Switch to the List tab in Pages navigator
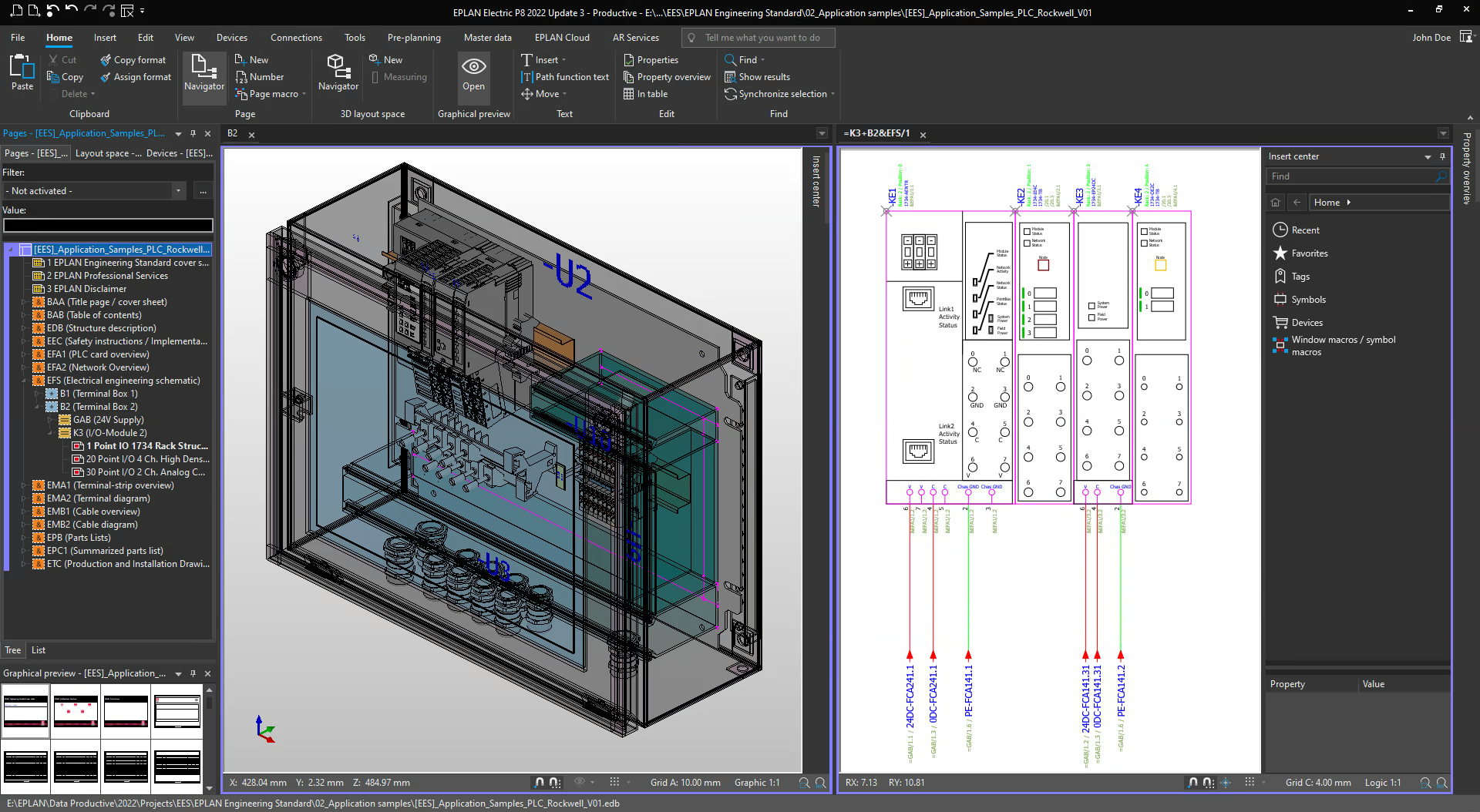The width and height of the screenshot is (1480, 812). (x=39, y=650)
